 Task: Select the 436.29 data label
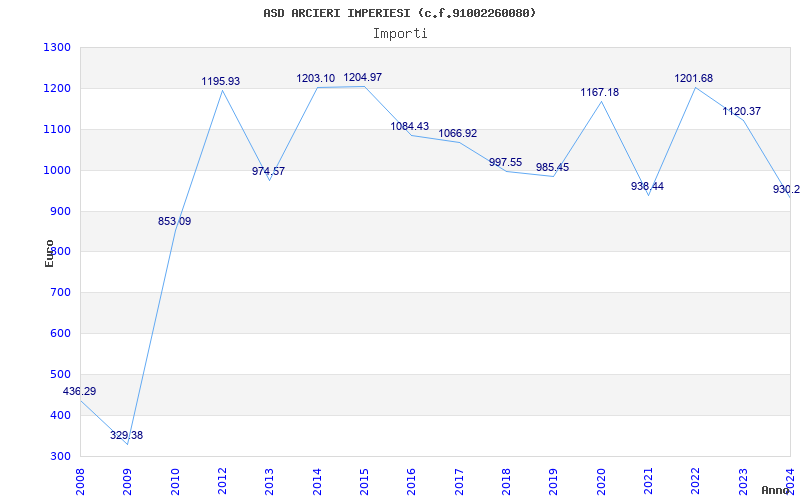click(79, 391)
